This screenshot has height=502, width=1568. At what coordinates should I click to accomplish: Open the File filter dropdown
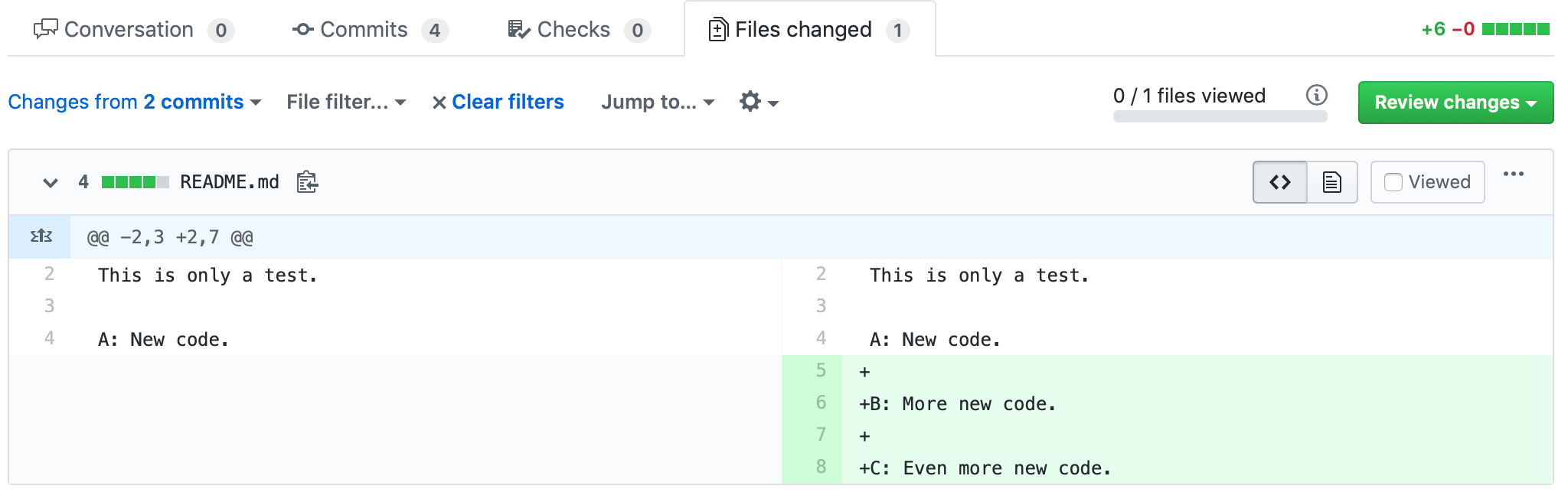pyautogui.click(x=346, y=102)
